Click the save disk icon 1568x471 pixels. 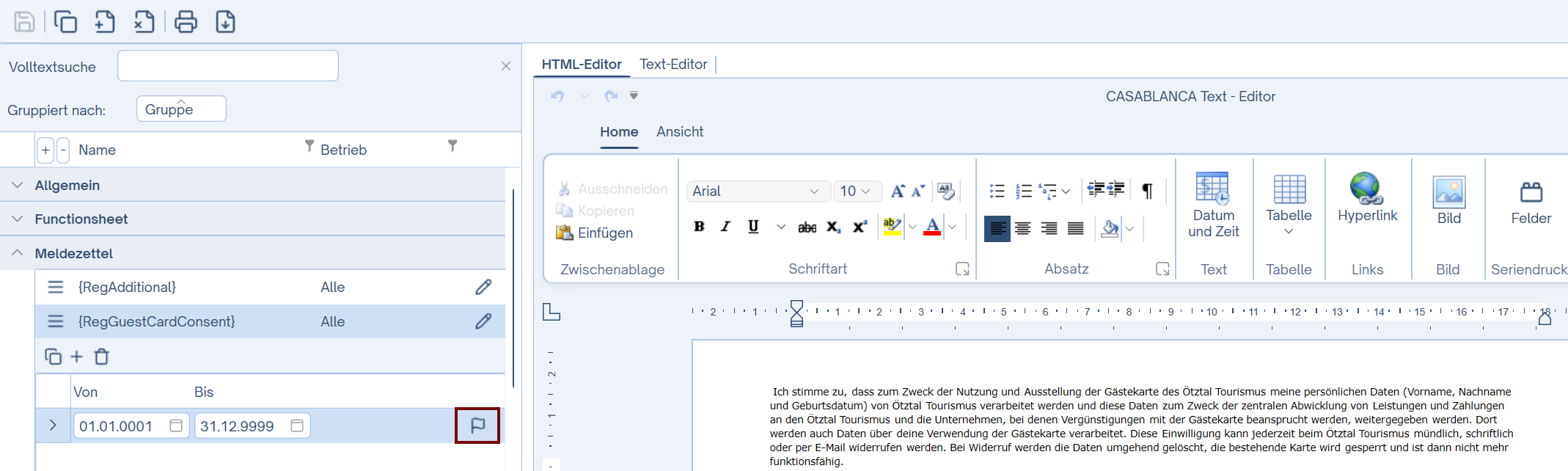pos(24,22)
